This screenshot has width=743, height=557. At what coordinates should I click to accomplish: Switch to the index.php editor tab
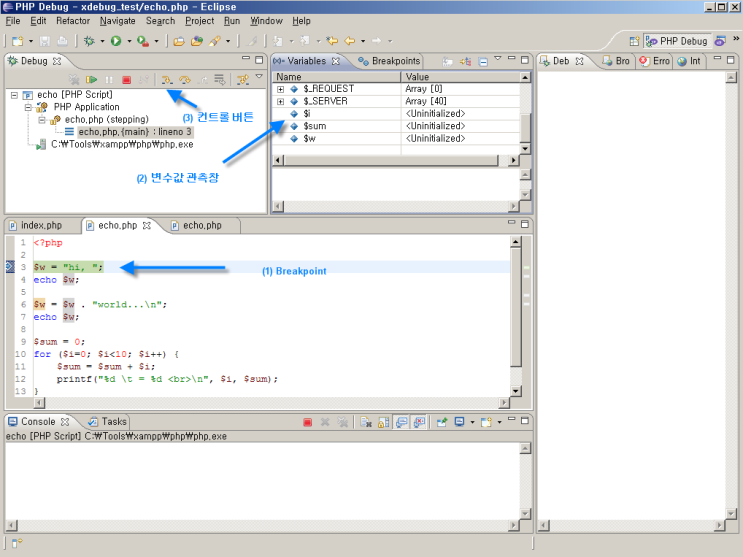pos(41,226)
